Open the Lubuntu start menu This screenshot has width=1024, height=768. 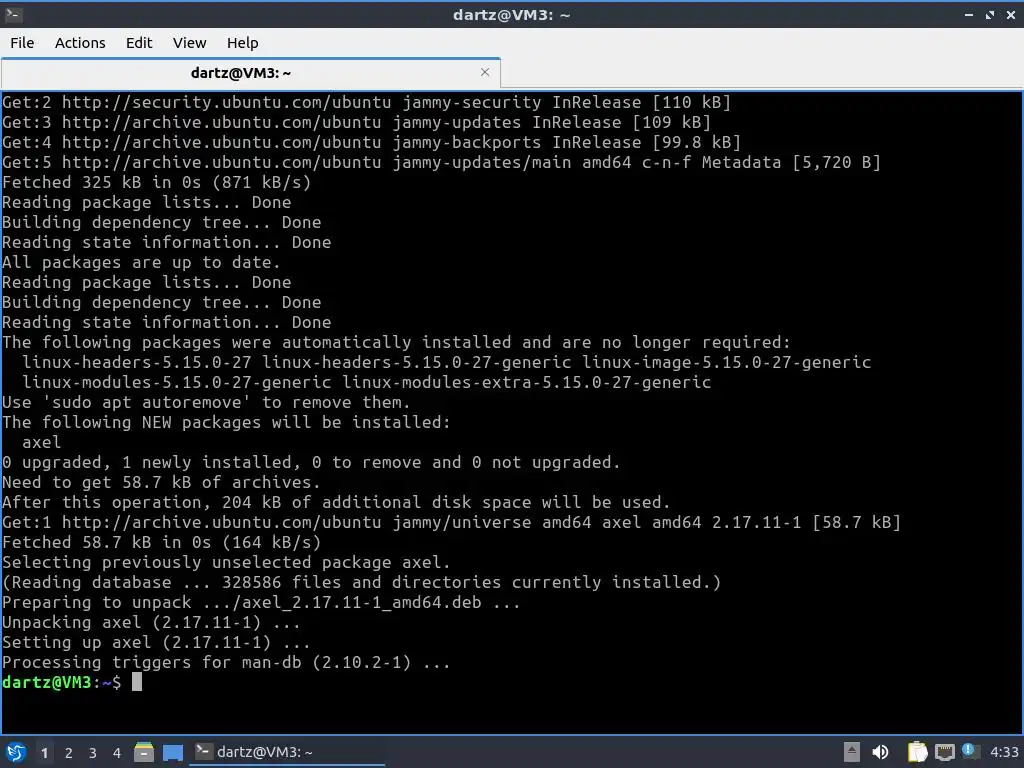16,752
